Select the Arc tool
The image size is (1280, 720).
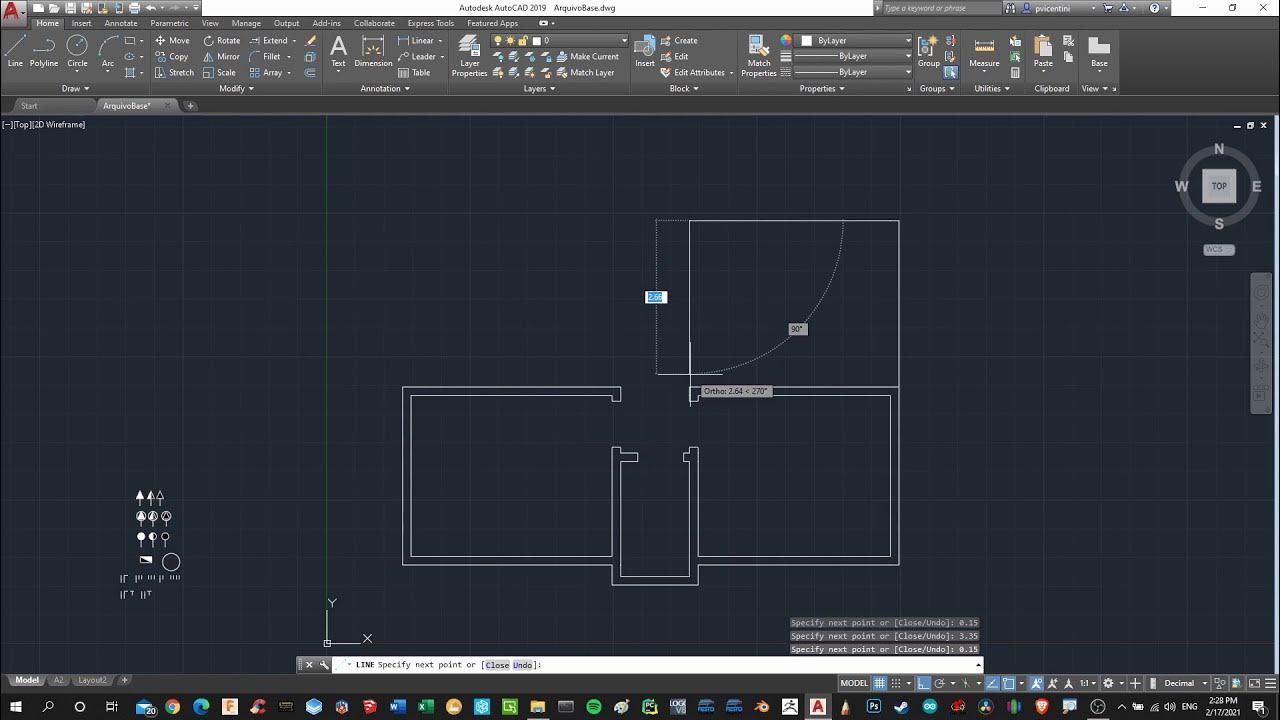[108, 51]
